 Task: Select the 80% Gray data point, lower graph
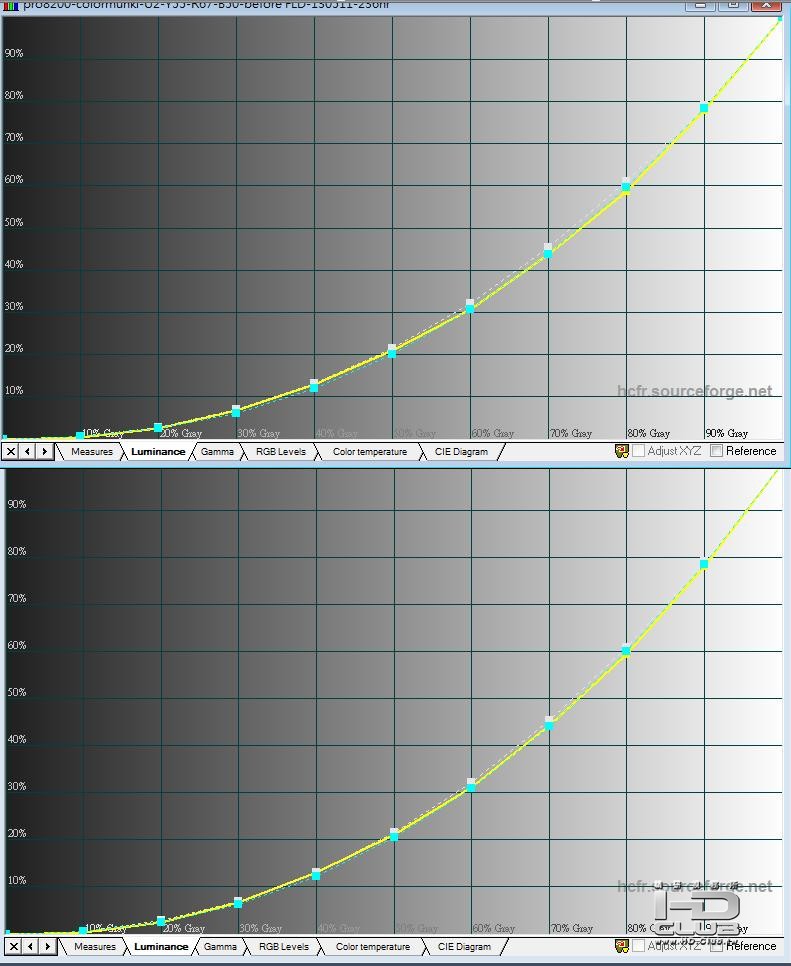point(626,651)
